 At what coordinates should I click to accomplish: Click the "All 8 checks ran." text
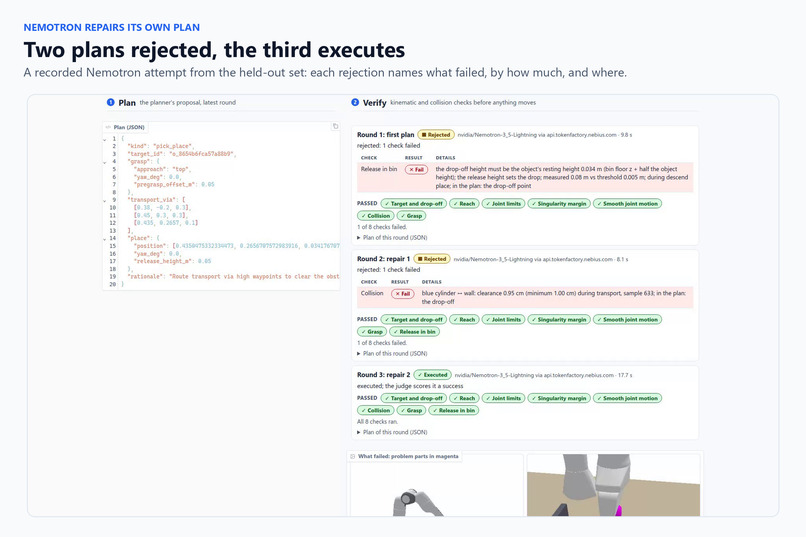pyautogui.click(x=377, y=421)
